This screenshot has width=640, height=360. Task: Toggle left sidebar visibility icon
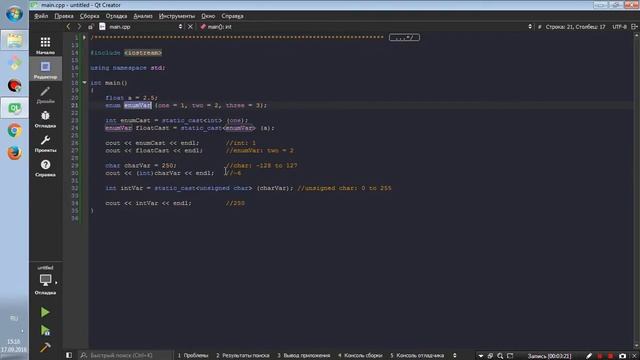[69, 356]
